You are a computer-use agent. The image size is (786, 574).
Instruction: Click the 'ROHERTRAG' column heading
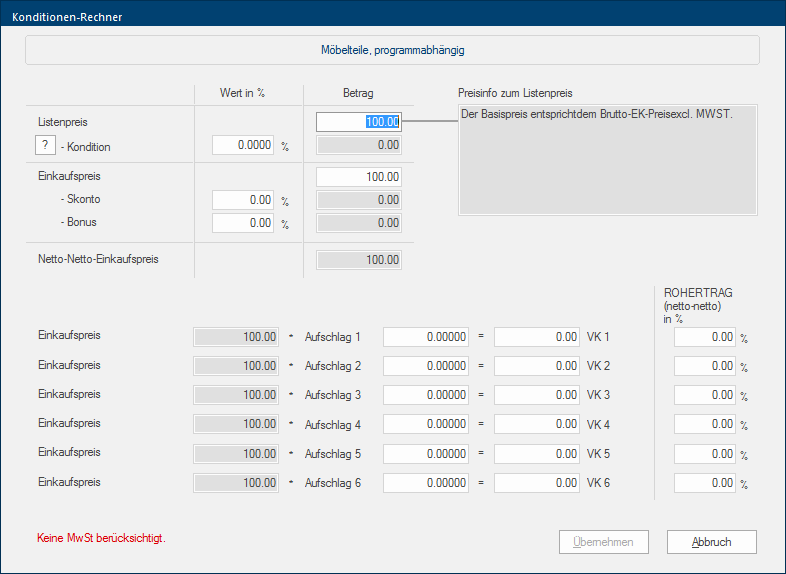tap(698, 293)
